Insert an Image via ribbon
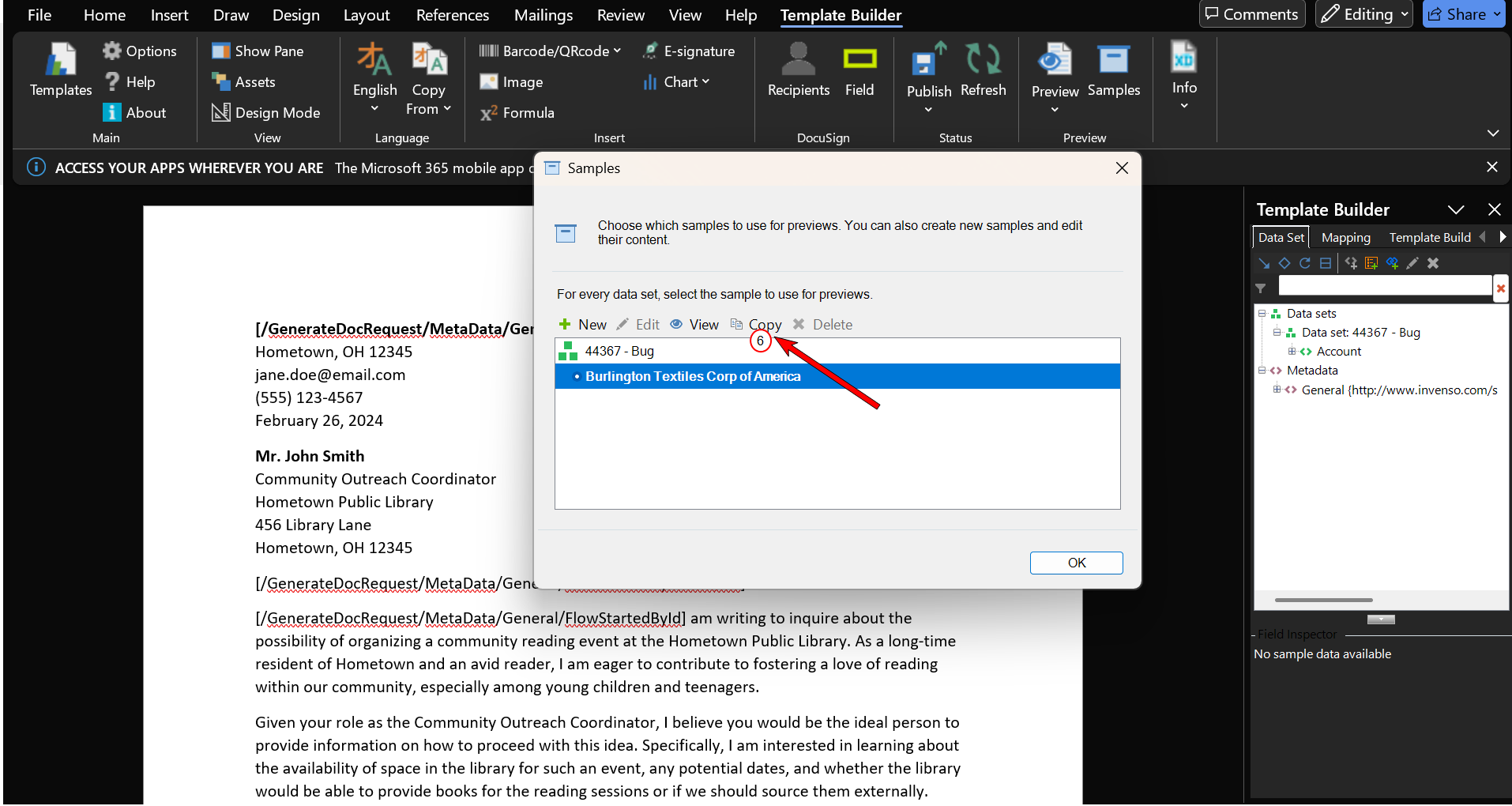This screenshot has width=1512, height=806. click(x=511, y=81)
